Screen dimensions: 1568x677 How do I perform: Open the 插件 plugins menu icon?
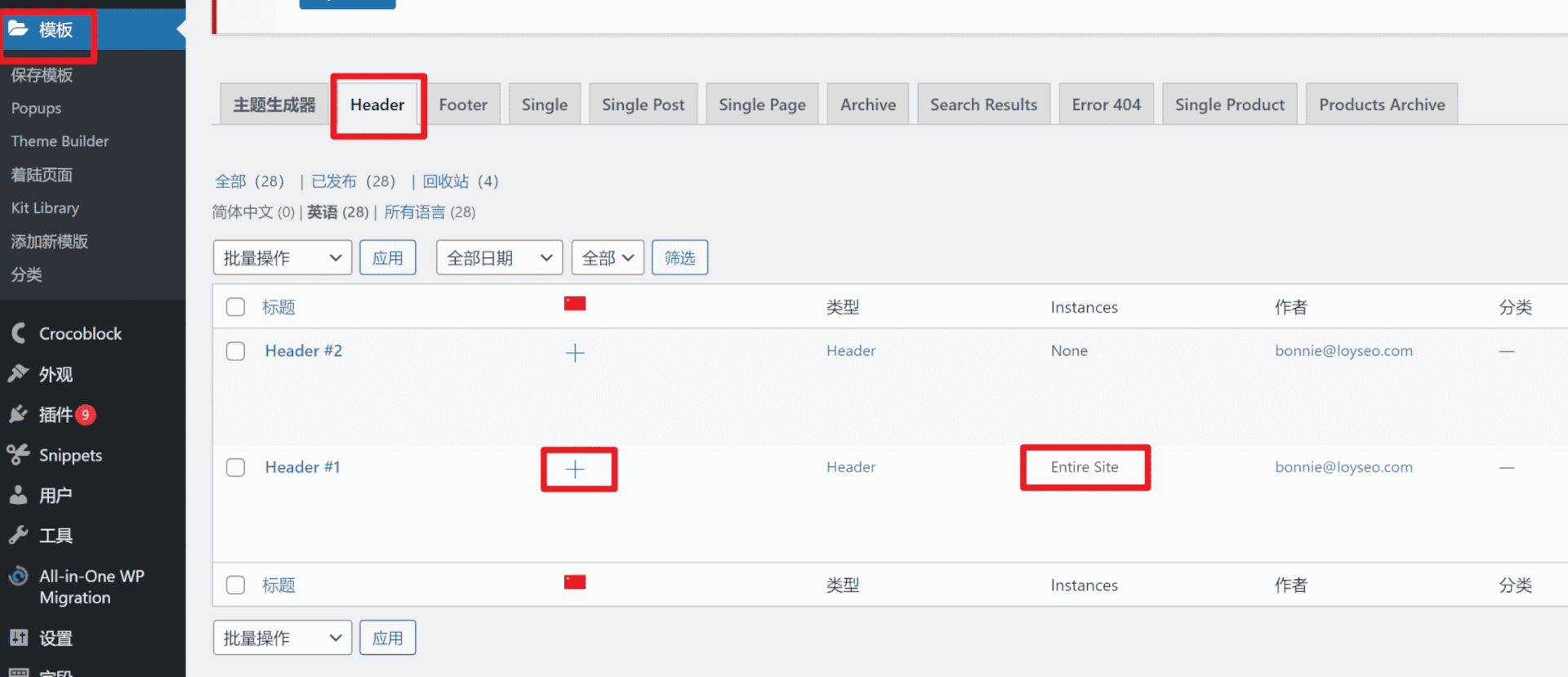click(x=19, y=415)
